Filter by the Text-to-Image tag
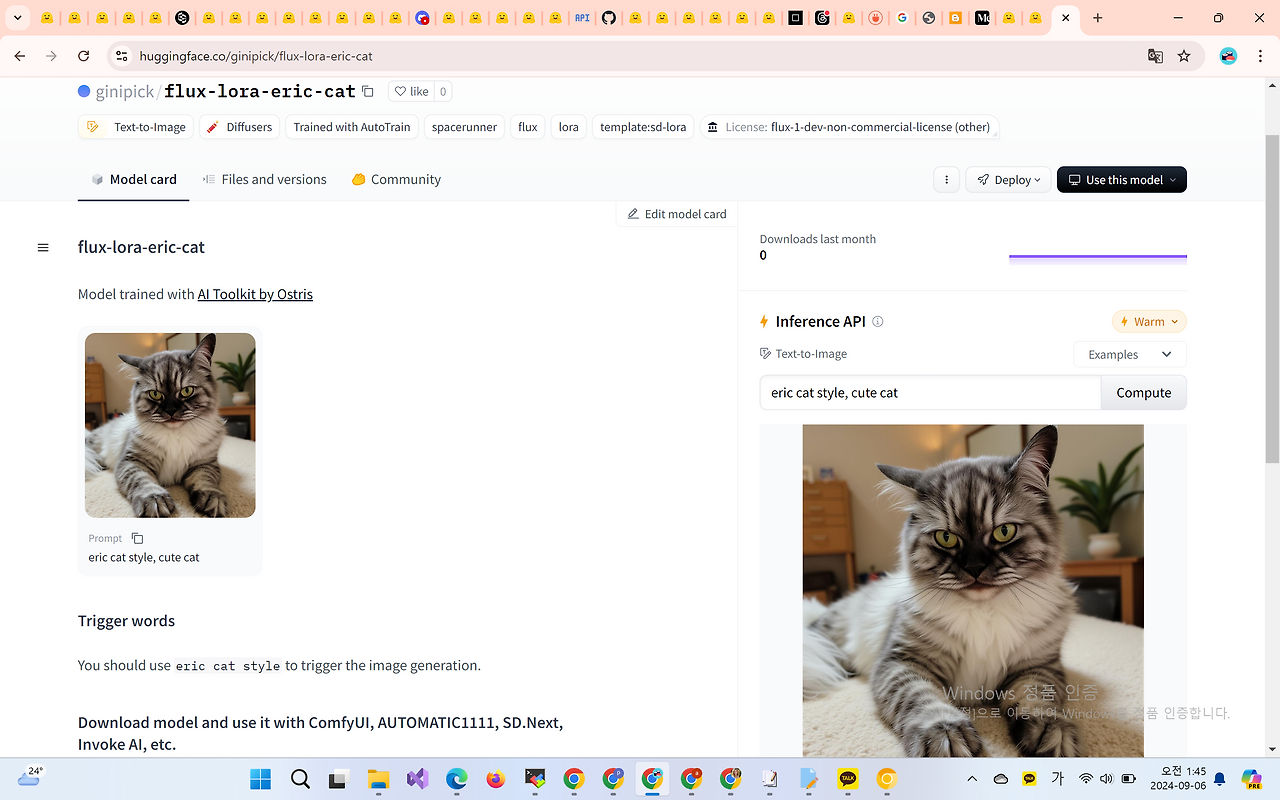Screen dimensions: 1280x800 [x=137, y=127]
